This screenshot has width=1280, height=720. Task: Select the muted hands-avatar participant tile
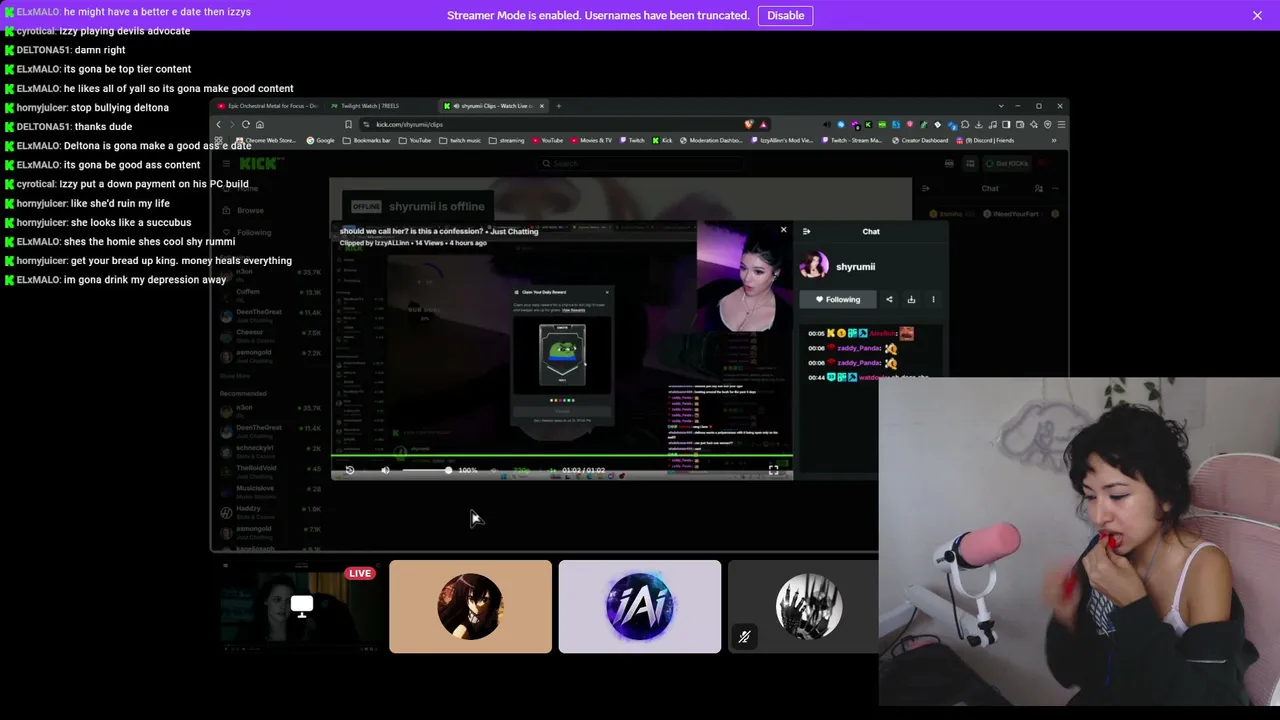coord(803,606)
